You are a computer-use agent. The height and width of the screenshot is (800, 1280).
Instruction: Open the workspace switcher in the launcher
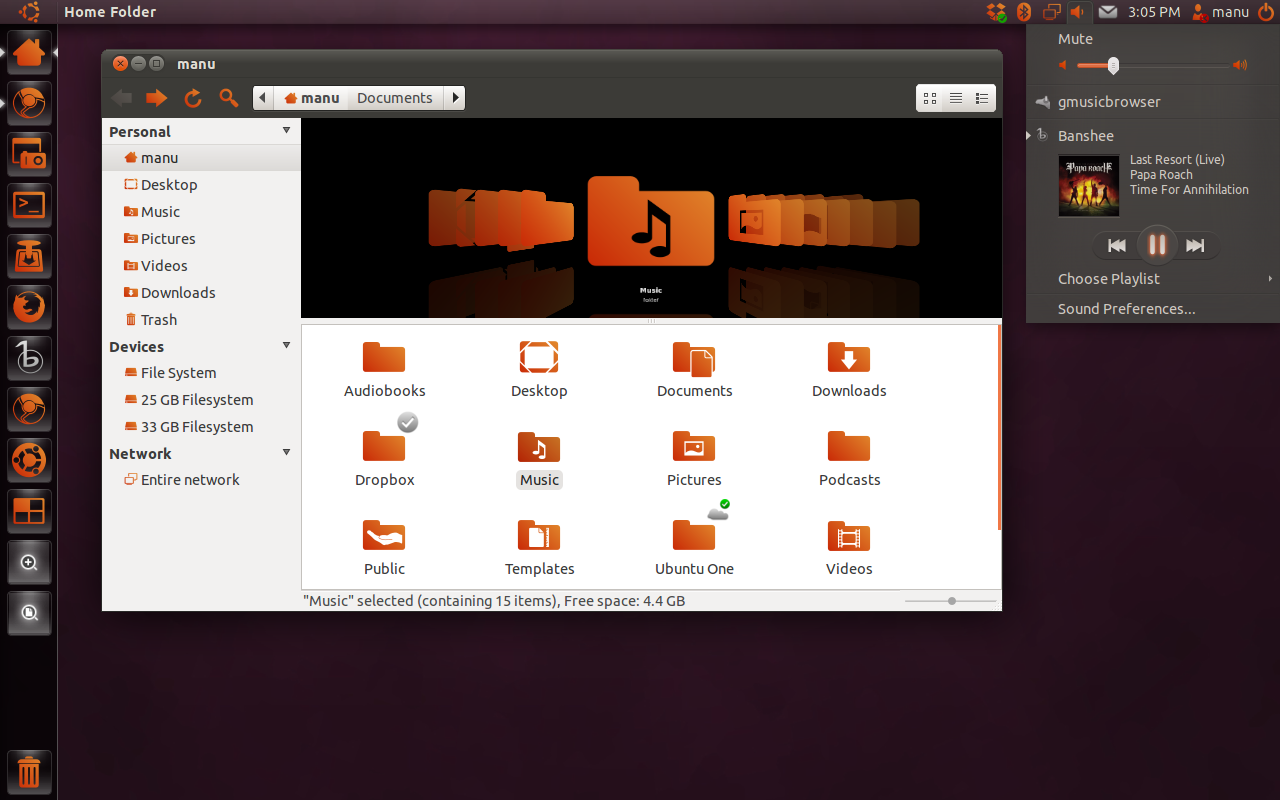click(29, 511)
